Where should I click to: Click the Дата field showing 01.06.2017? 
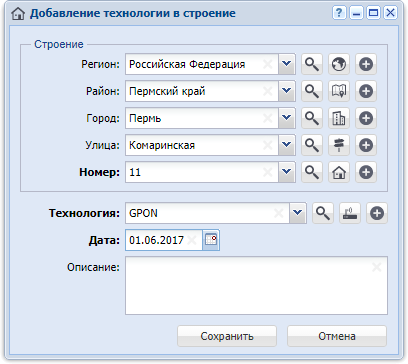164,240
